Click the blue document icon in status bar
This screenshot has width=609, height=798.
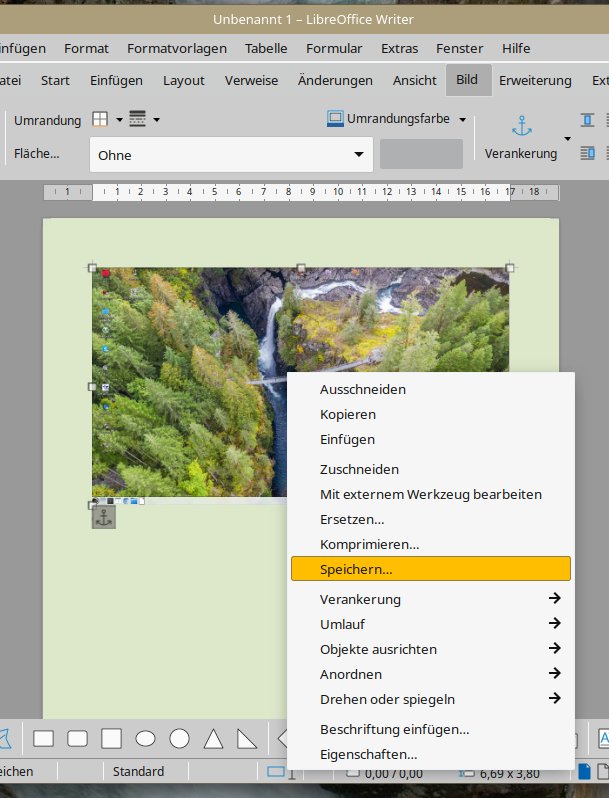[585, 772]
